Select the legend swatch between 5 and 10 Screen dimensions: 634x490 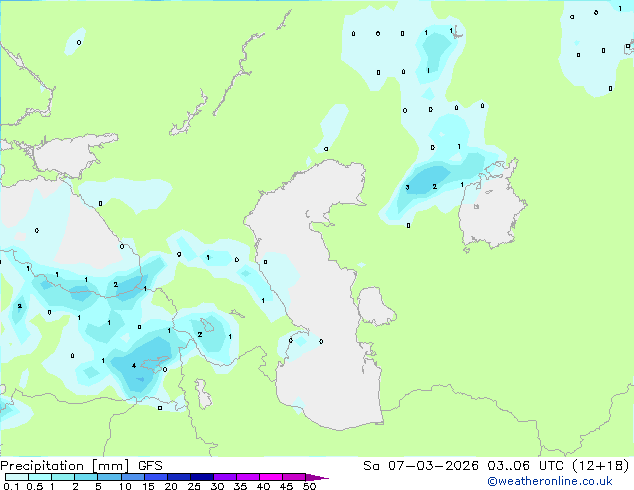click(109, 477)
